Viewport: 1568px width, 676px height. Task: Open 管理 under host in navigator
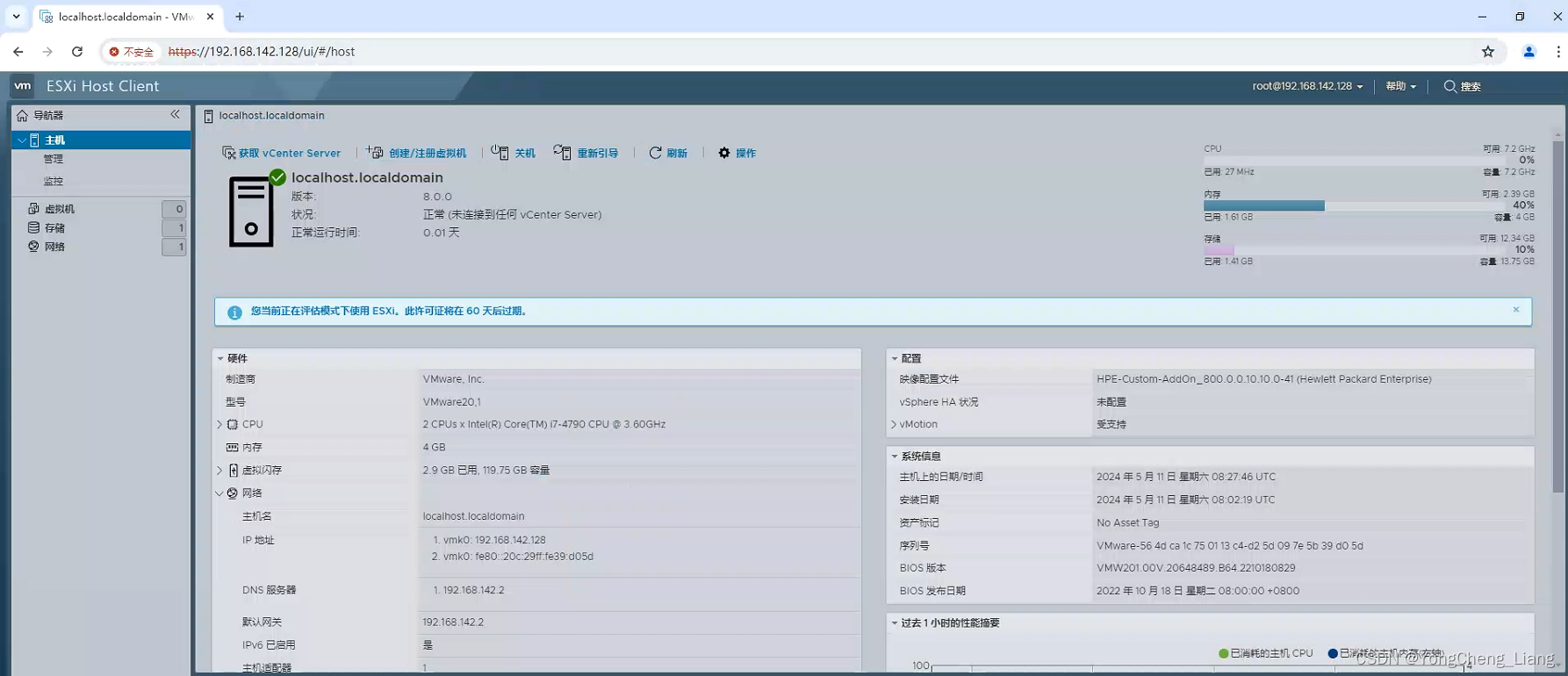pos(54,159)
